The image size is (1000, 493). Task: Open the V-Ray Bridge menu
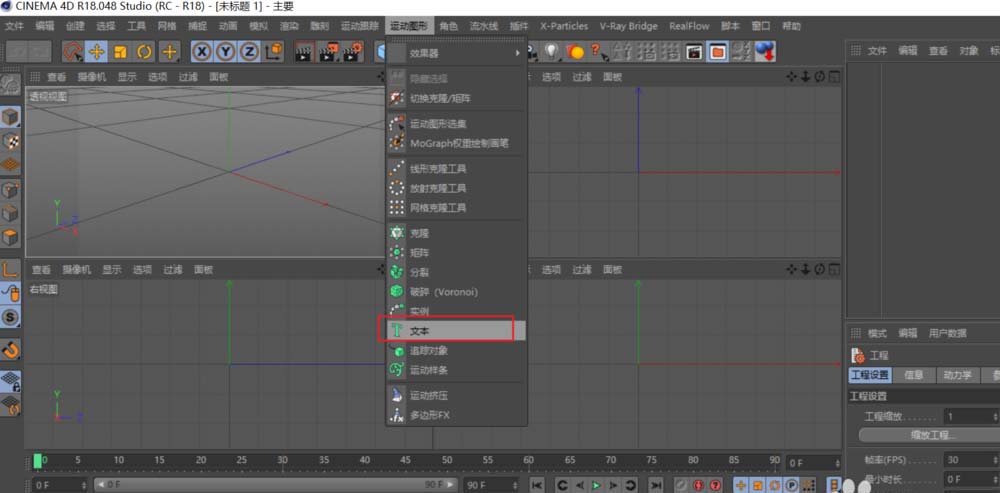(x=628, y=26)
